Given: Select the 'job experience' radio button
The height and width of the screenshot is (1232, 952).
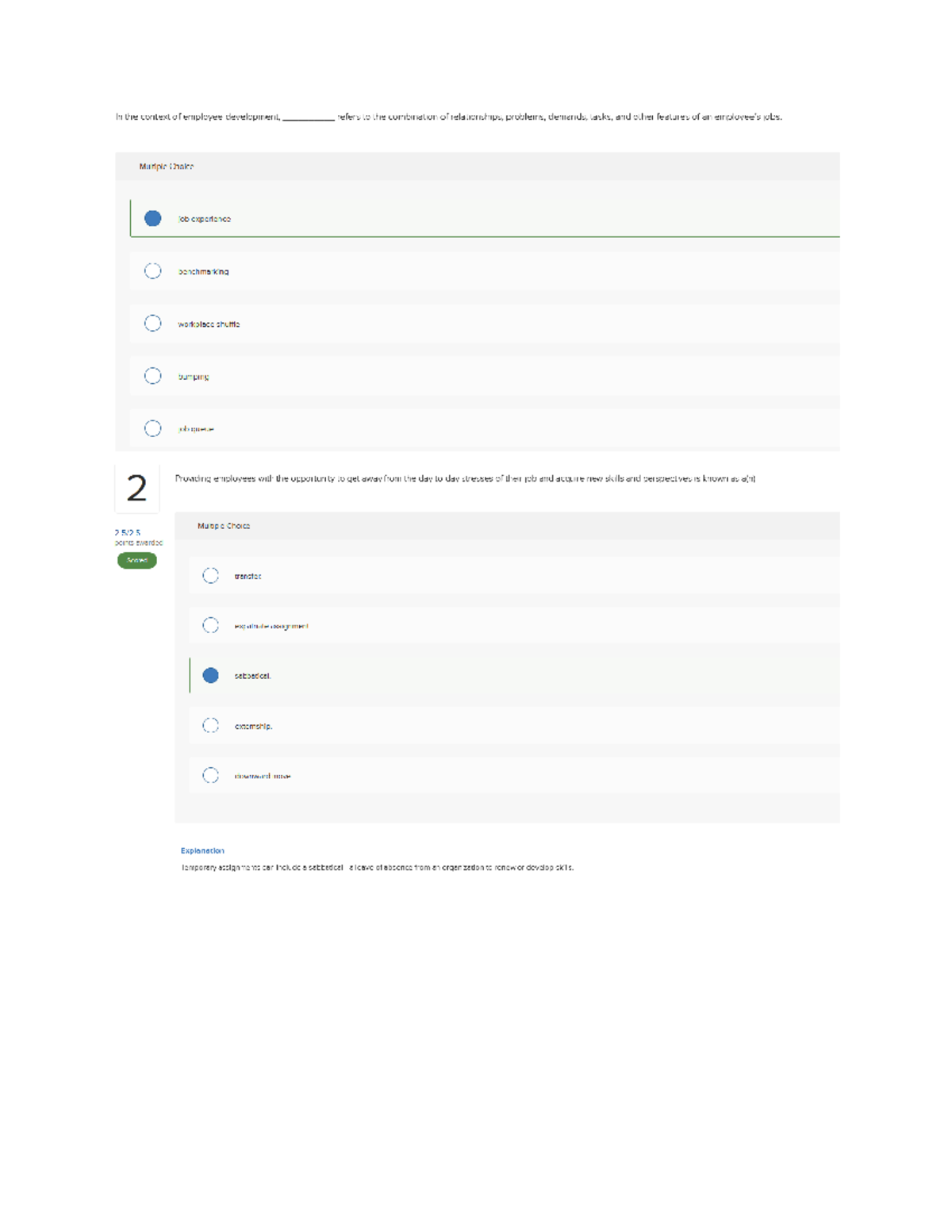Looking at the screenshot, I should click(153, 219).
